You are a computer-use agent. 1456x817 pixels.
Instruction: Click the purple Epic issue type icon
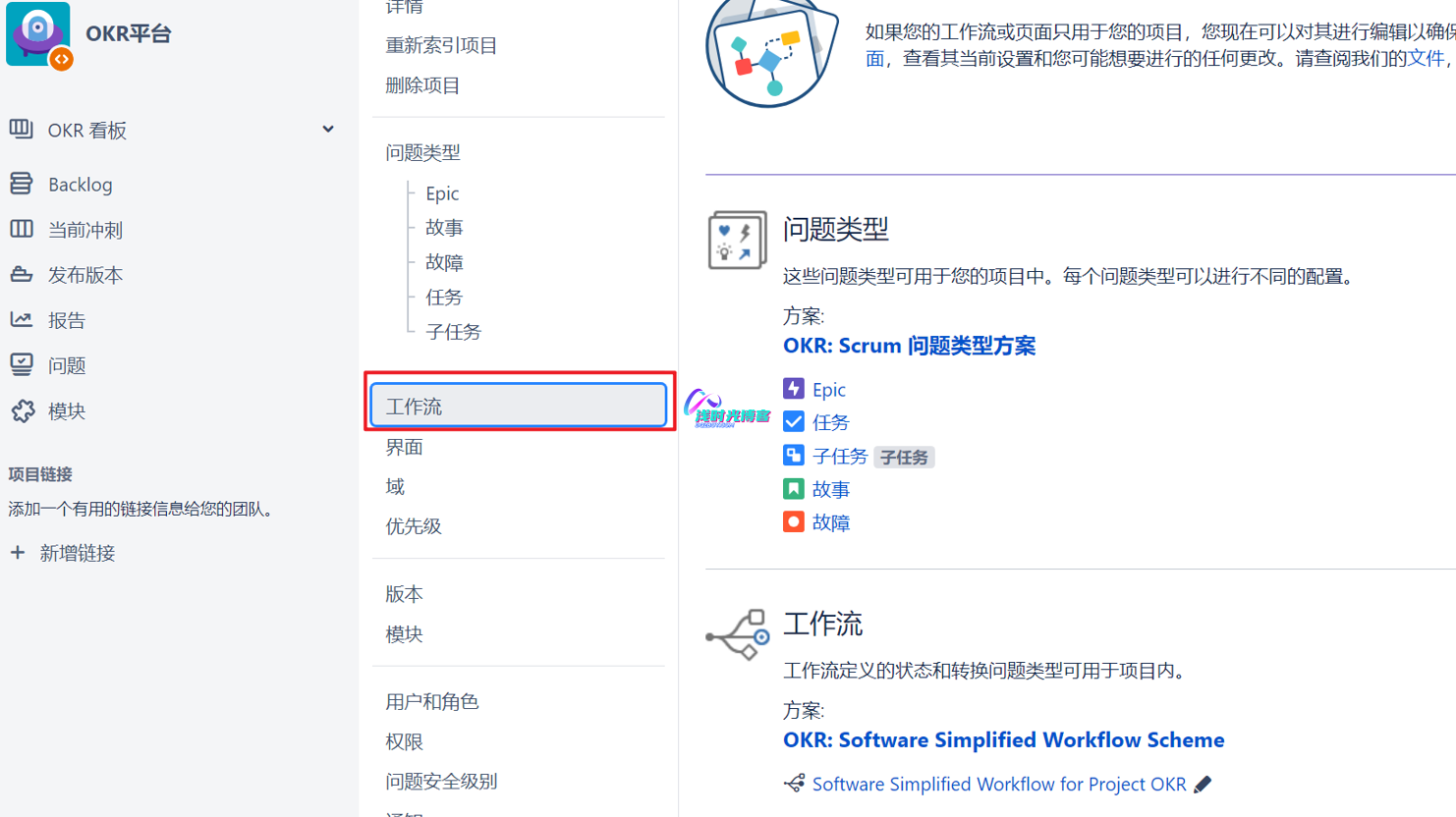tap(793, 389)
